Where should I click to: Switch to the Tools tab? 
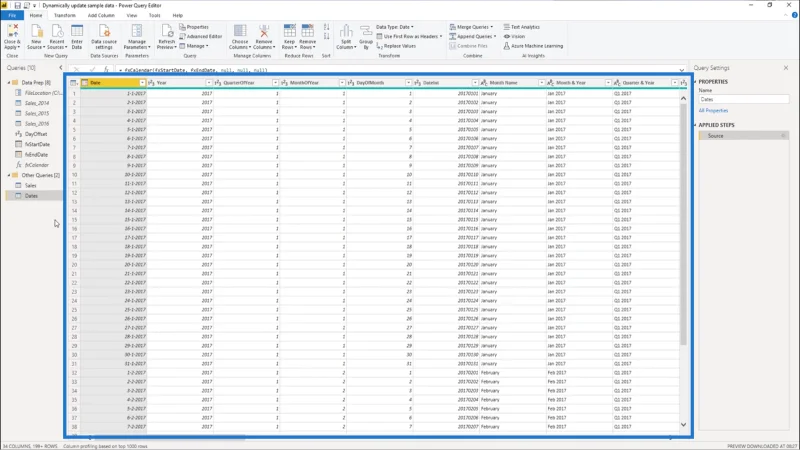tap(154, 15)
